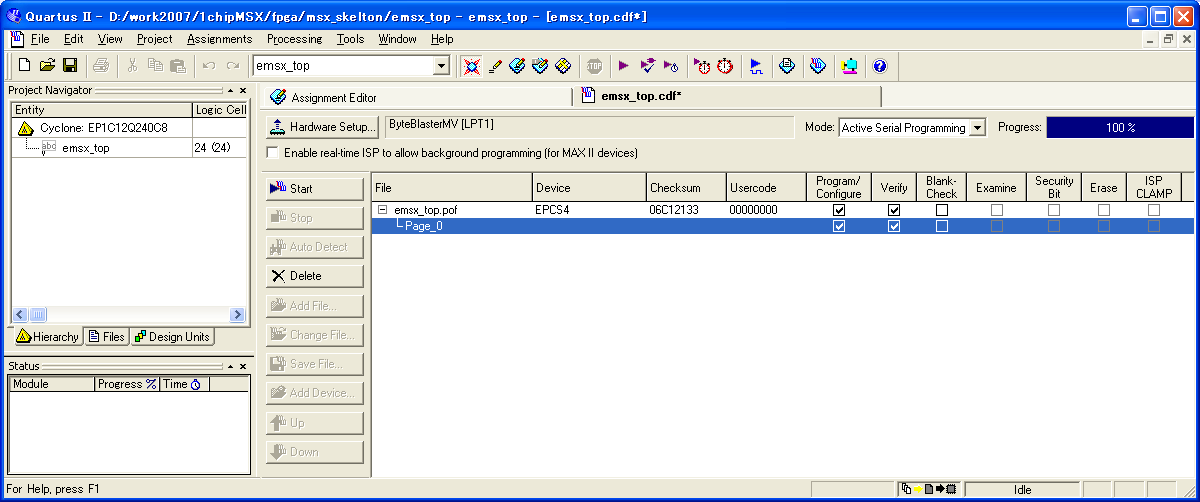Image resolution: width=1200 pixels, height=502 pixels.
Task: Click the SOPC Builder icon before Help
Action: pos(849,66)
